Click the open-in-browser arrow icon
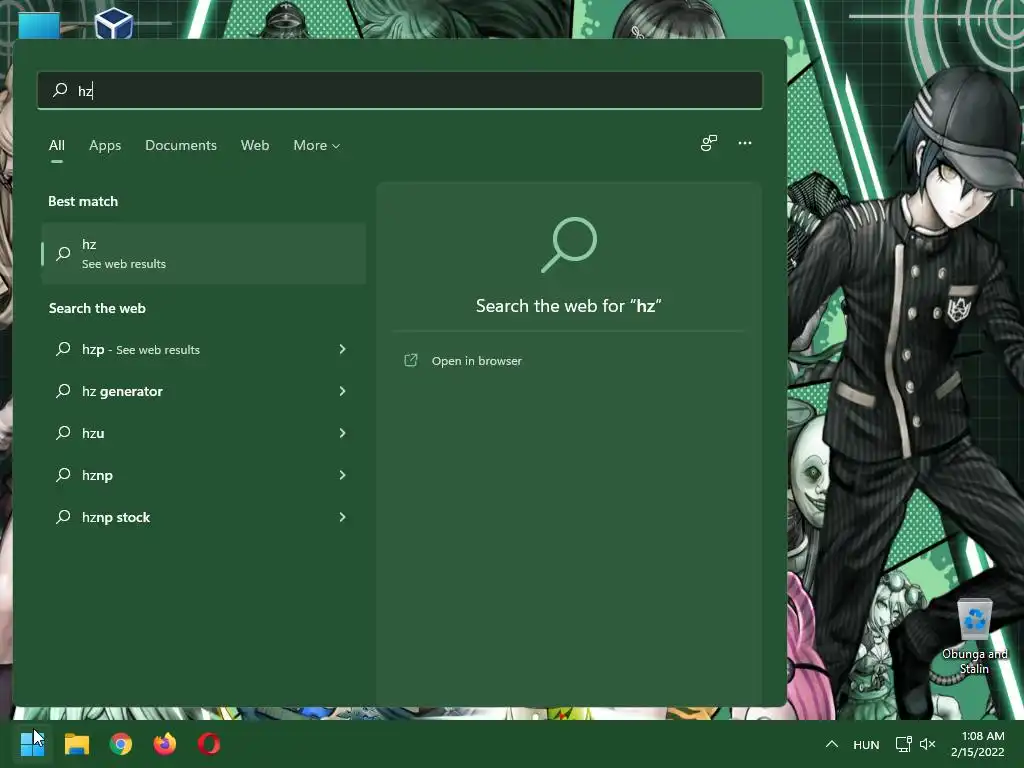 pos(411,360)
